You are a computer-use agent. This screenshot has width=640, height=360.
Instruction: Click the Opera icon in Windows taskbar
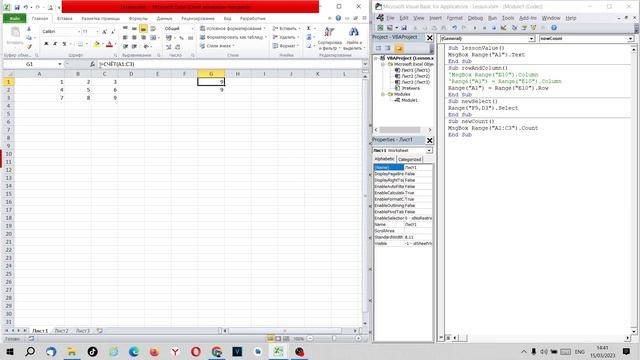(196, 351)
